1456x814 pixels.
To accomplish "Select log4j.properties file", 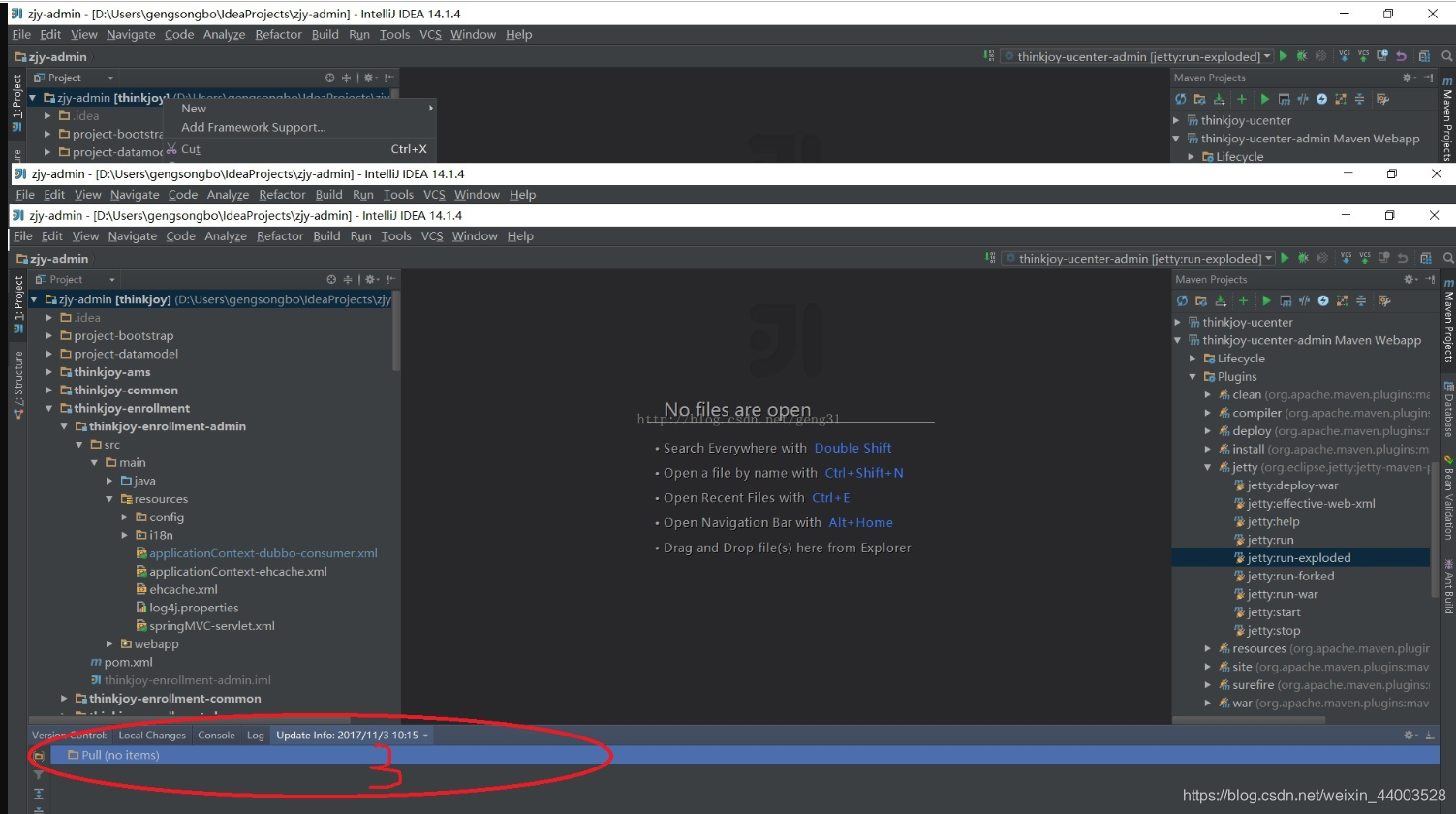I will coord(194,608).
